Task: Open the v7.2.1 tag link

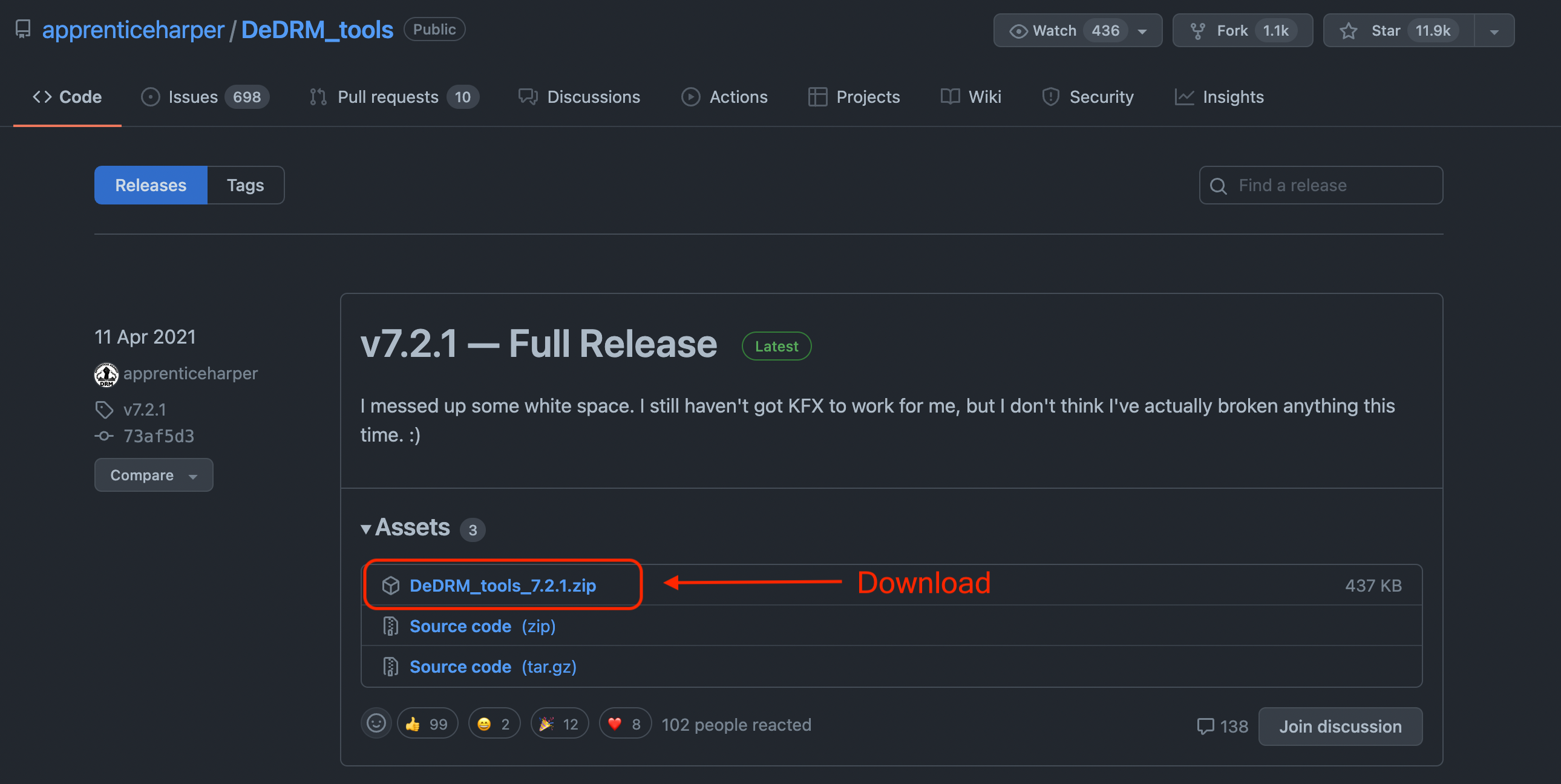Action: tap(145, 410)
